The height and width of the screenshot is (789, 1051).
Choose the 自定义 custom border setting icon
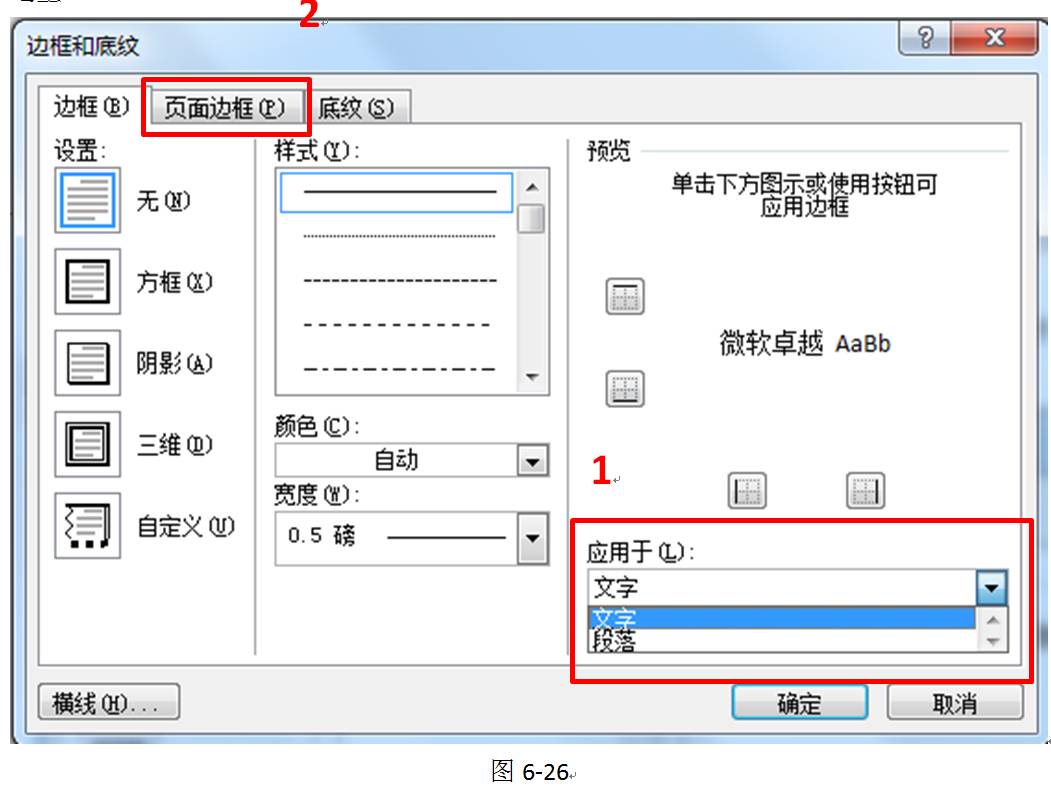coord(88,526)
